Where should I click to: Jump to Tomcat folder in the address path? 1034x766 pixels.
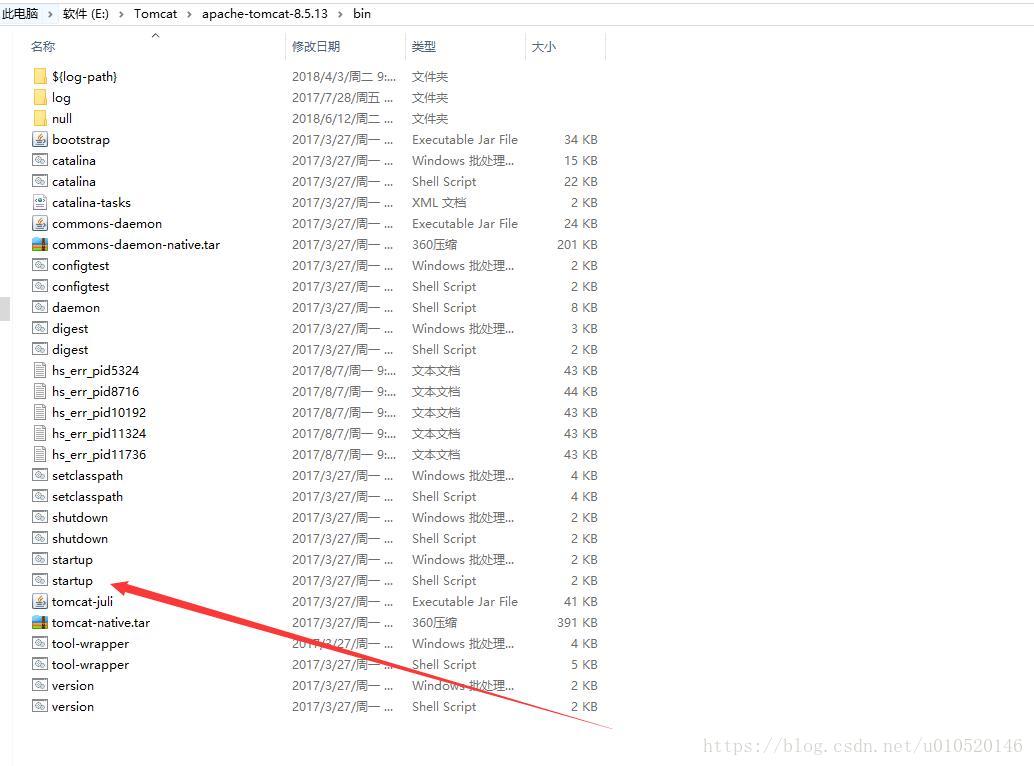click(x=156, y=14)
